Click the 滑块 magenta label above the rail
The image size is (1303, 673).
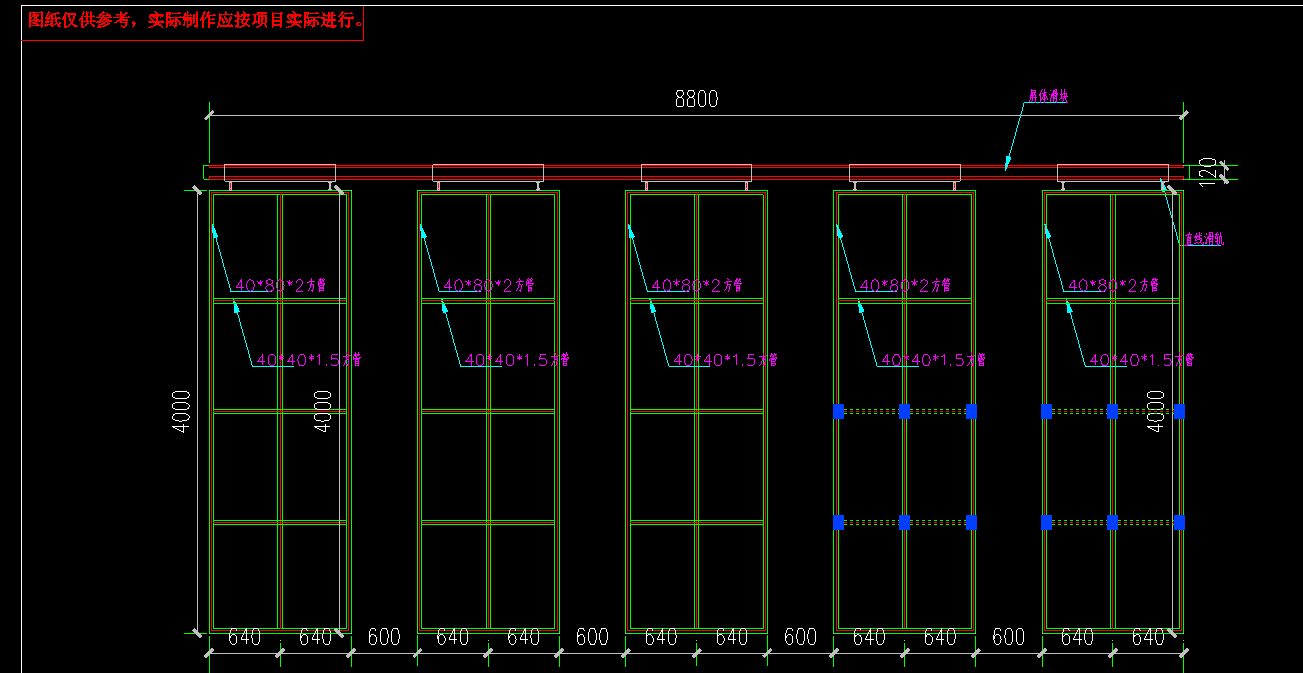click(1048, 97)
